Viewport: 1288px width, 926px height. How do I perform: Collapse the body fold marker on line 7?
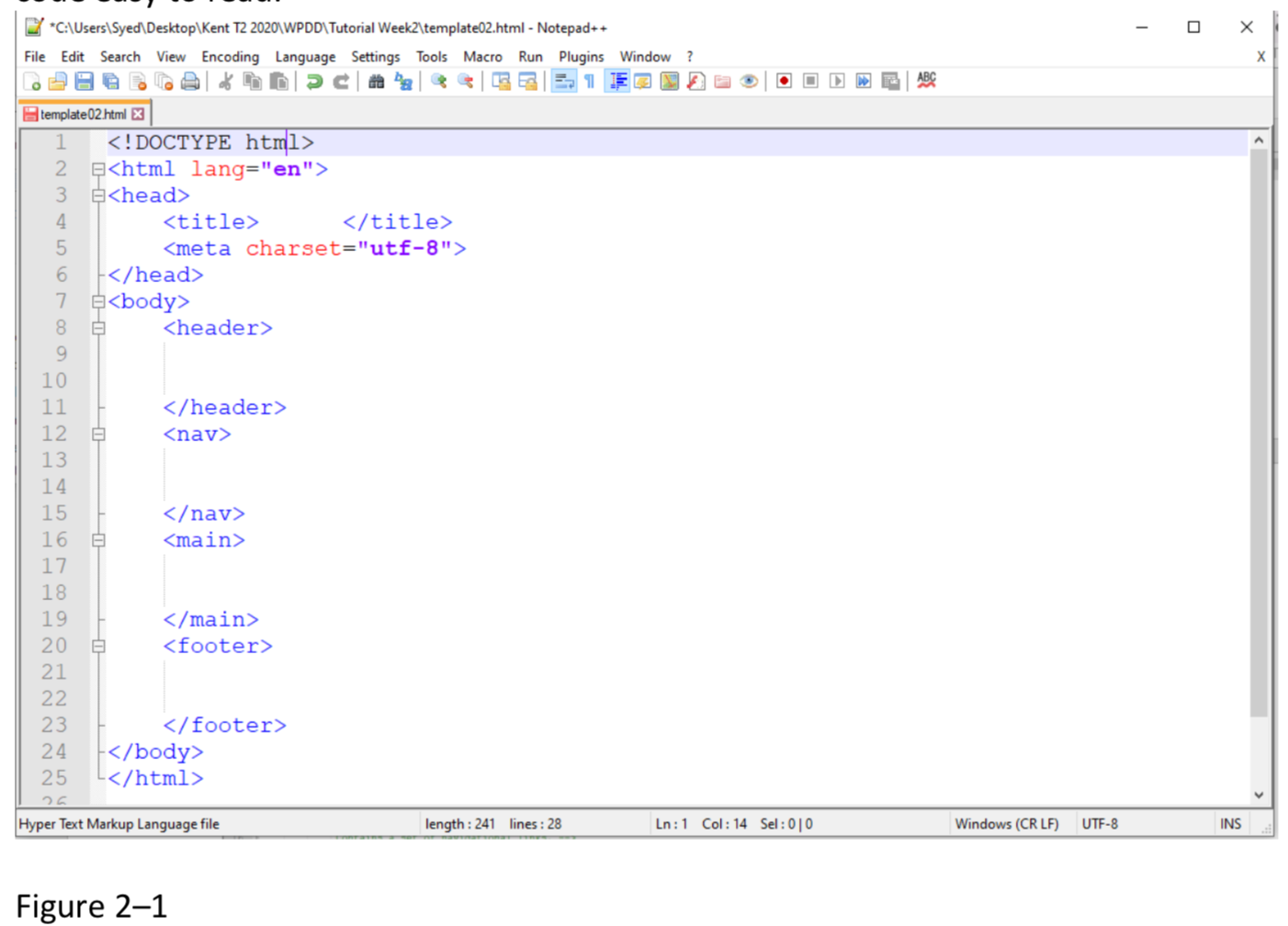click(x=98, y=301)
